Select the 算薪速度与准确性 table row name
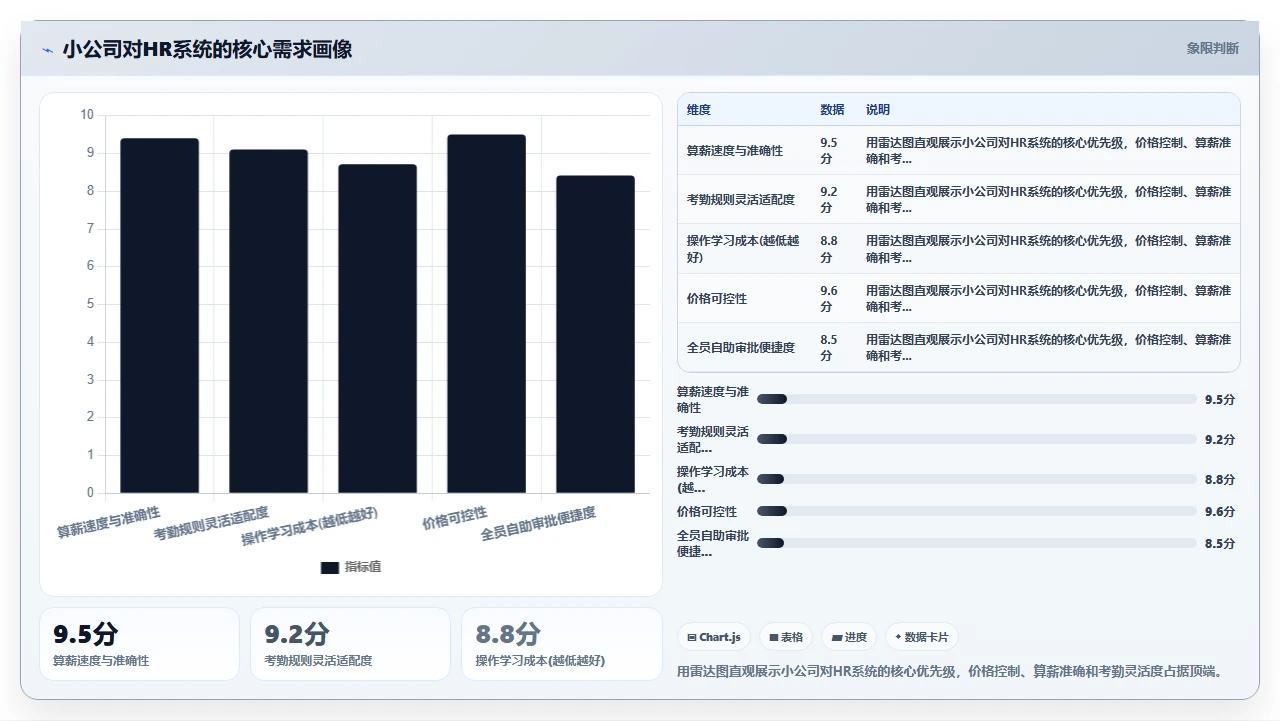The image size is (1280, 721). pyautogui.click(x=735, y=151)
